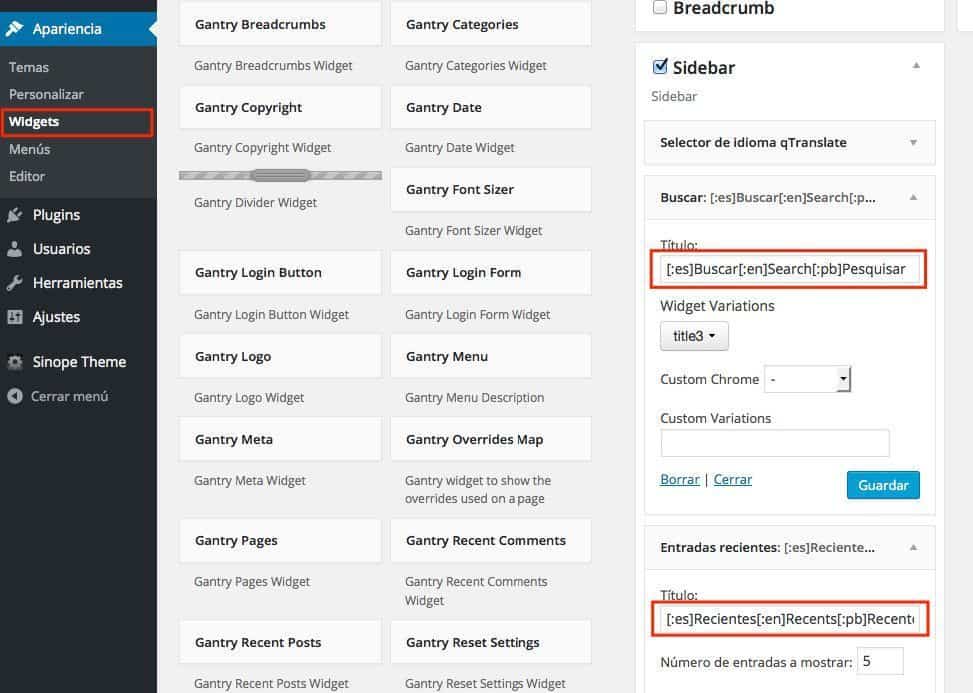
Task: Select the Gantry Breadcrumbs widget
Action: pos(280,25)
